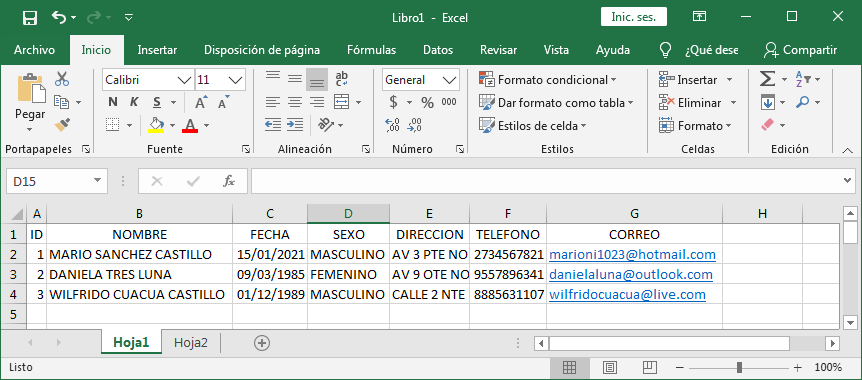Decrease decimal places
Image resolution: width=862 pixels, height=380 pixels.
point(415,125)
